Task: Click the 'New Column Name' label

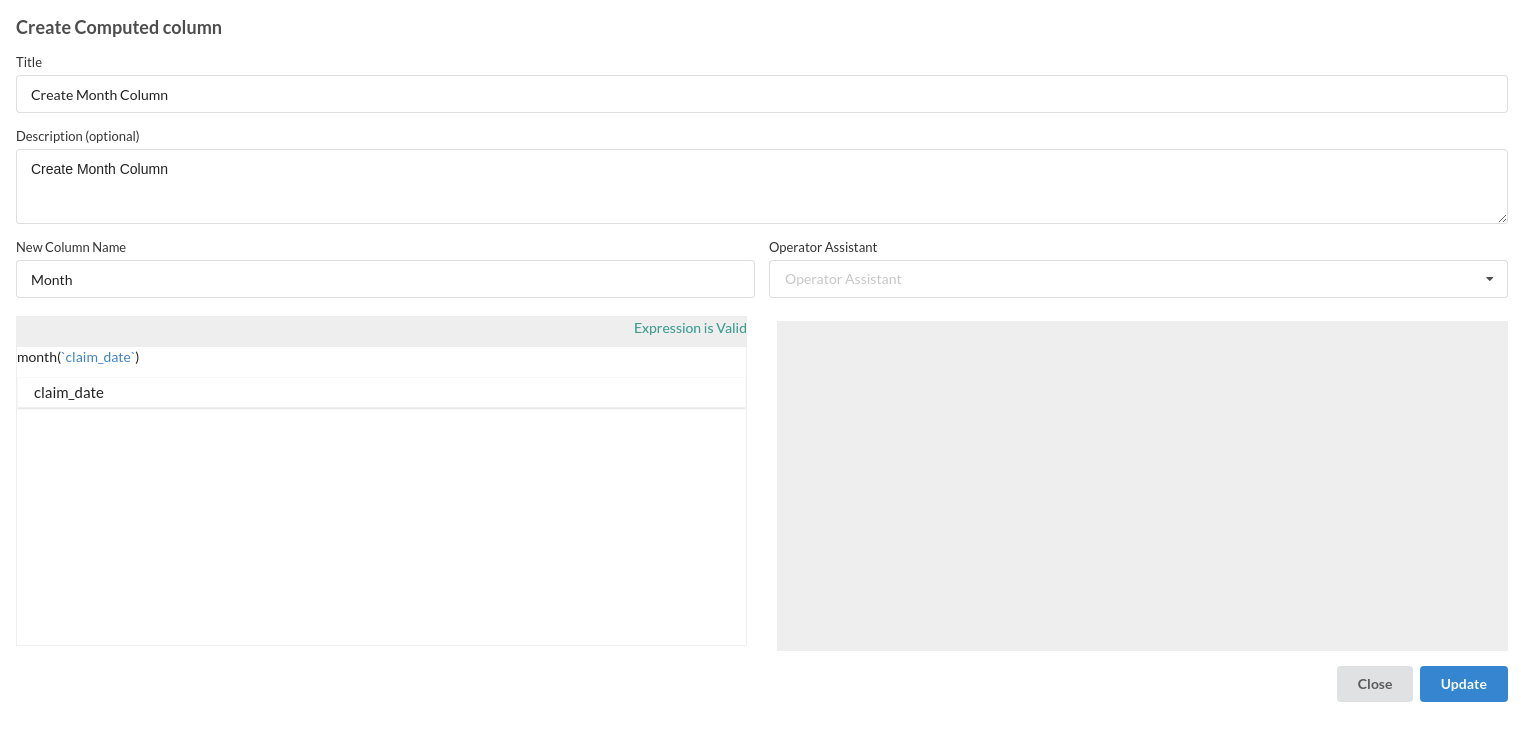Action: [71, 247]
